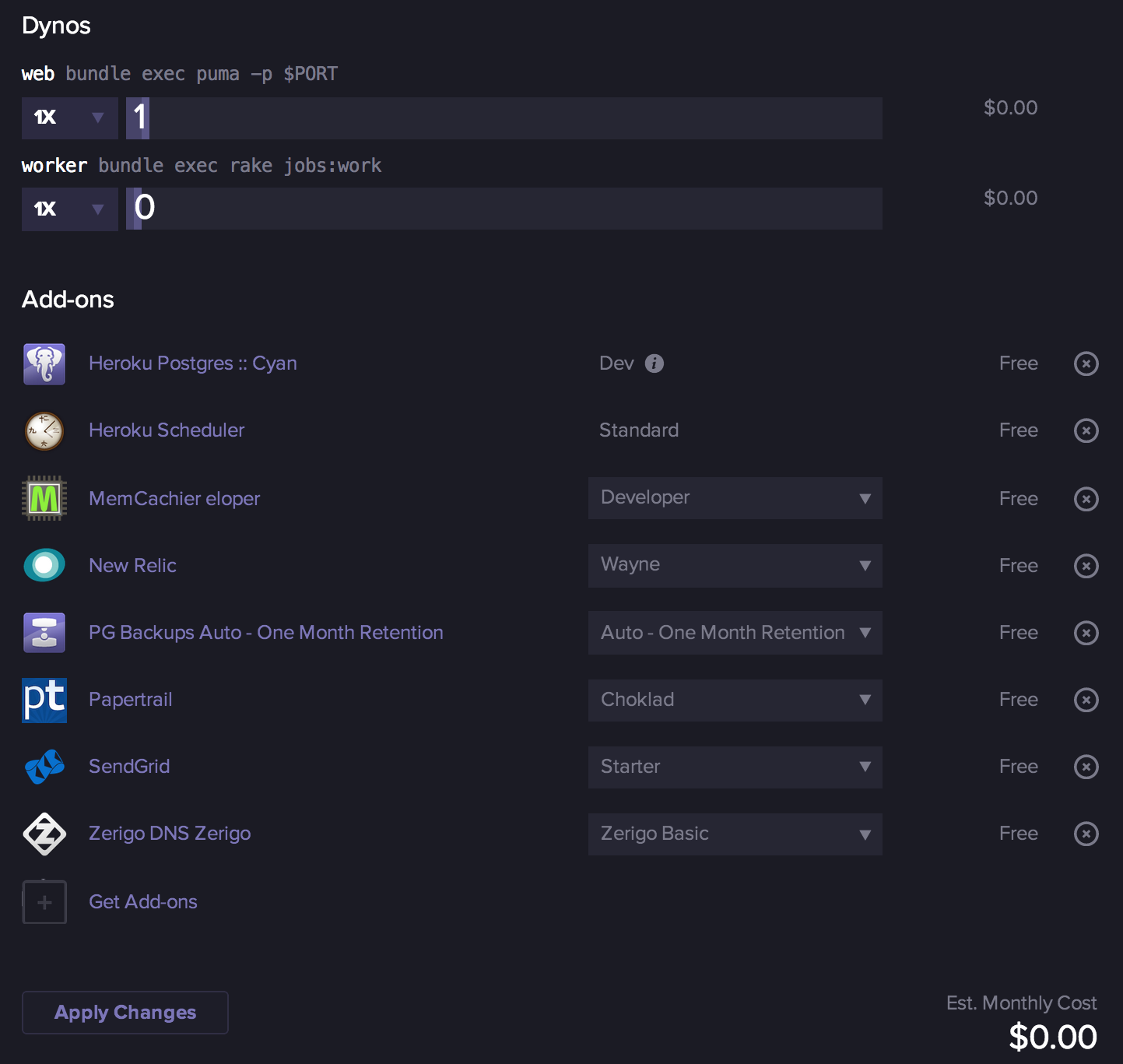The image size is (1123, 1064).
Task: Click the plus icon for Get Add-ons
Action: pyautogui.click(x=44, y=902)
